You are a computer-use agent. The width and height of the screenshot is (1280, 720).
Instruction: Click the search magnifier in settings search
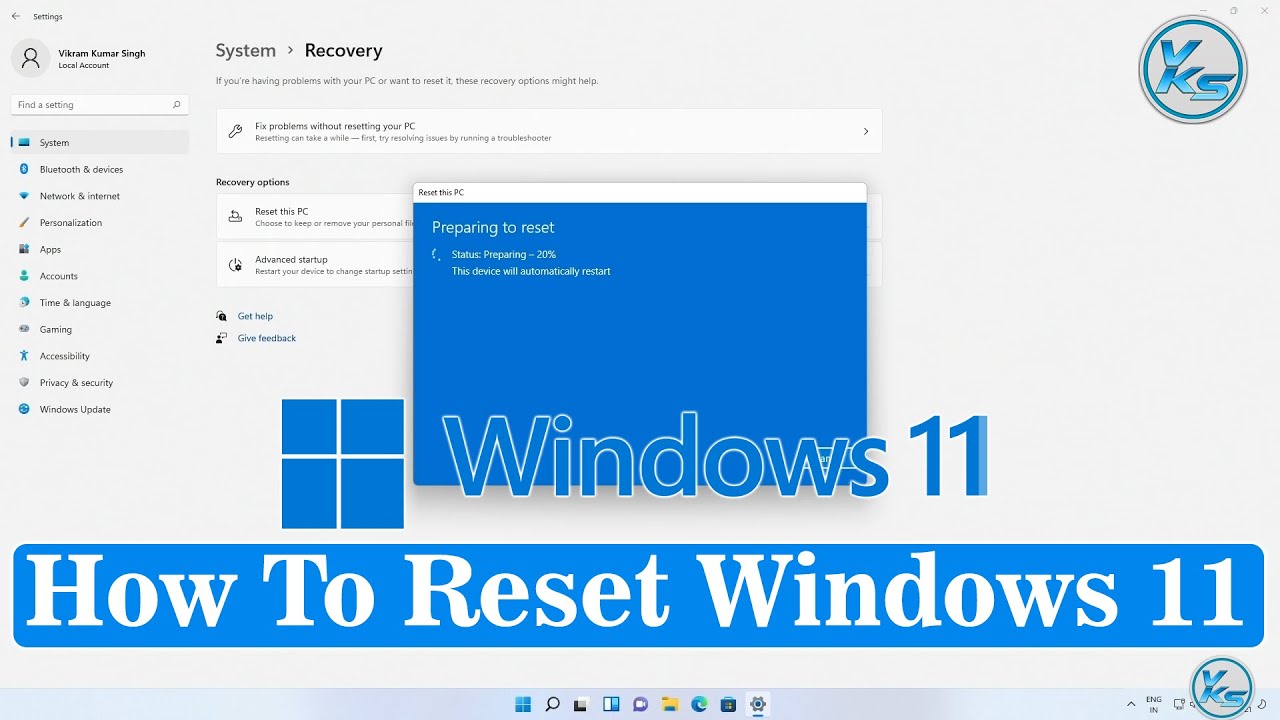pyautogui.click(x=176, y=104)
